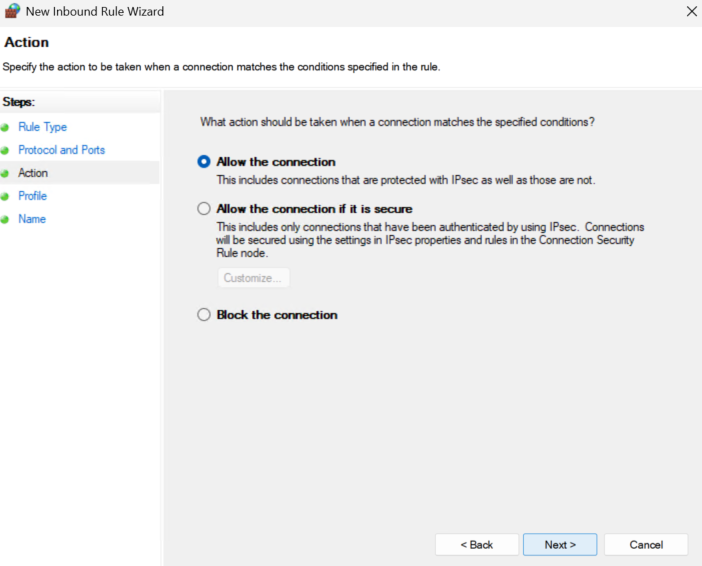Click the firewall wizard icon in title bar

pos(13,11)
